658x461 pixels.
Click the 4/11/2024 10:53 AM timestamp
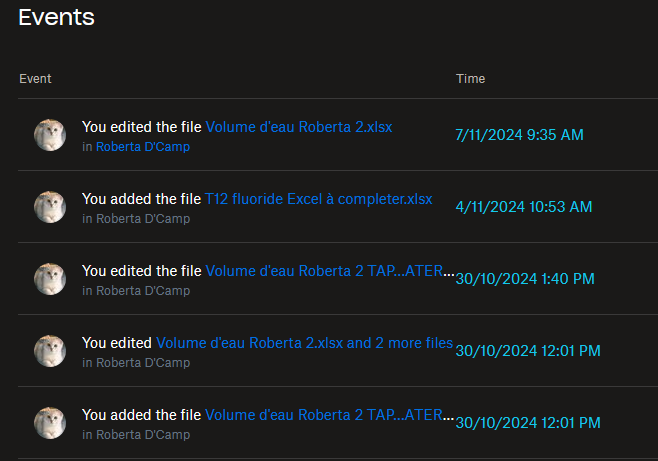pos(523,207)
